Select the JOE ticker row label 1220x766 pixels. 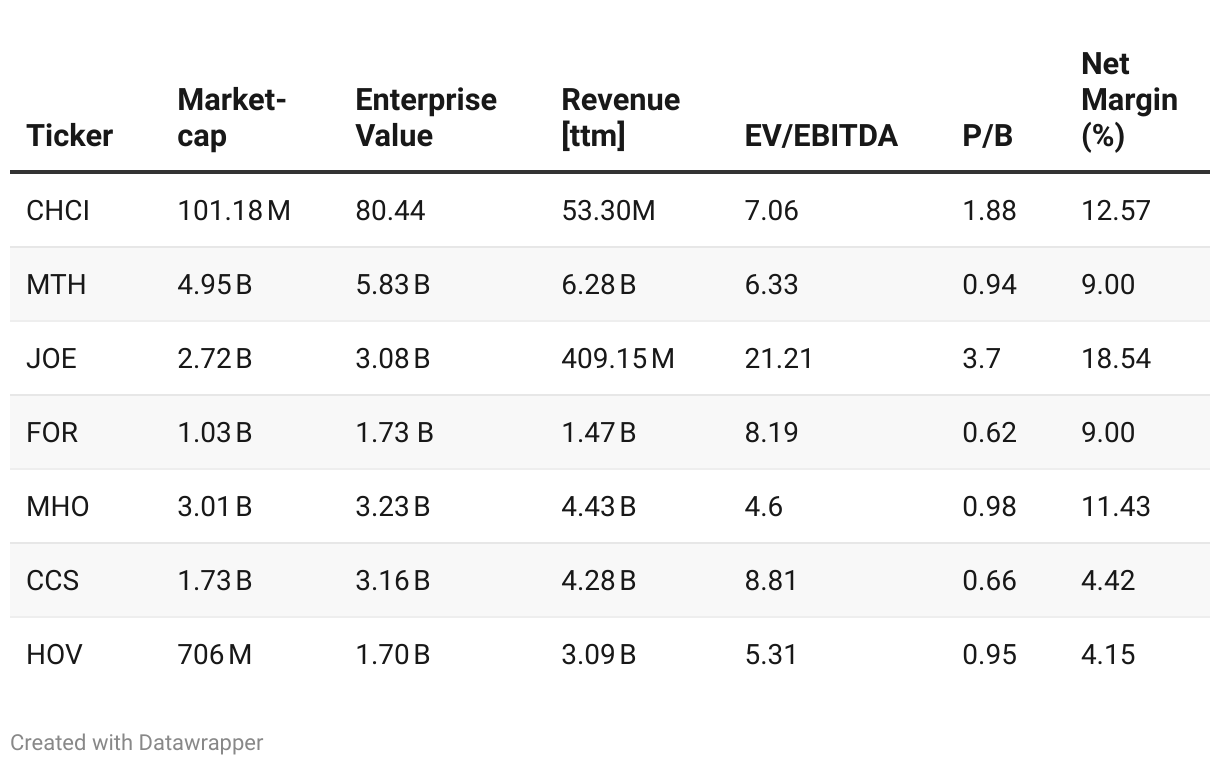51,359
